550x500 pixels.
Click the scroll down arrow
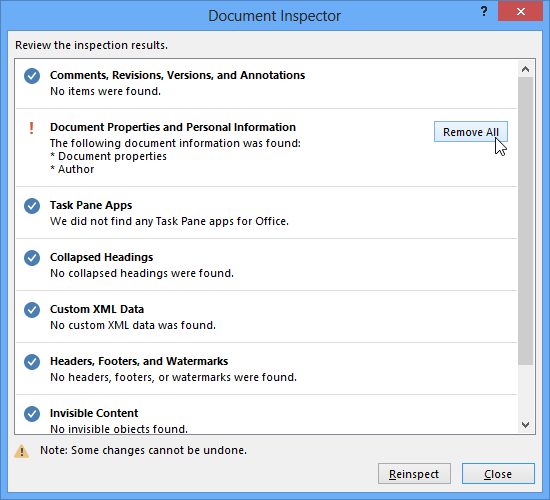pos(525,425)
